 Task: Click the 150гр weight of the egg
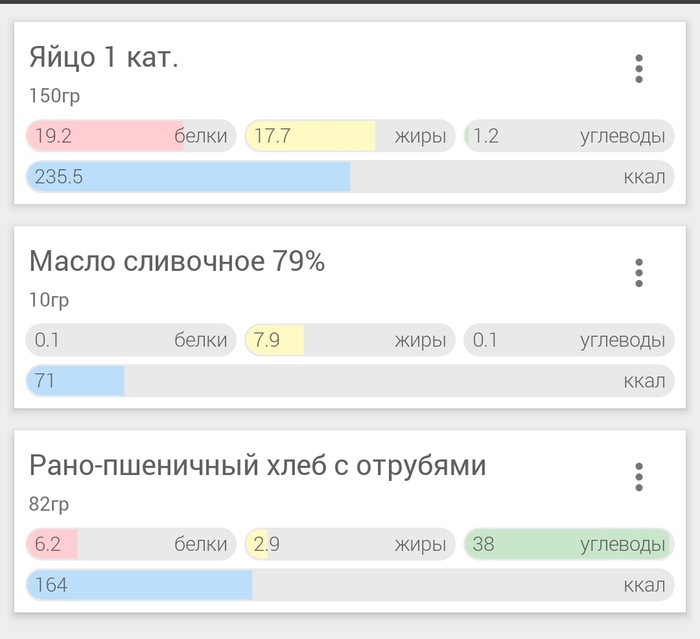click(55, 96)
